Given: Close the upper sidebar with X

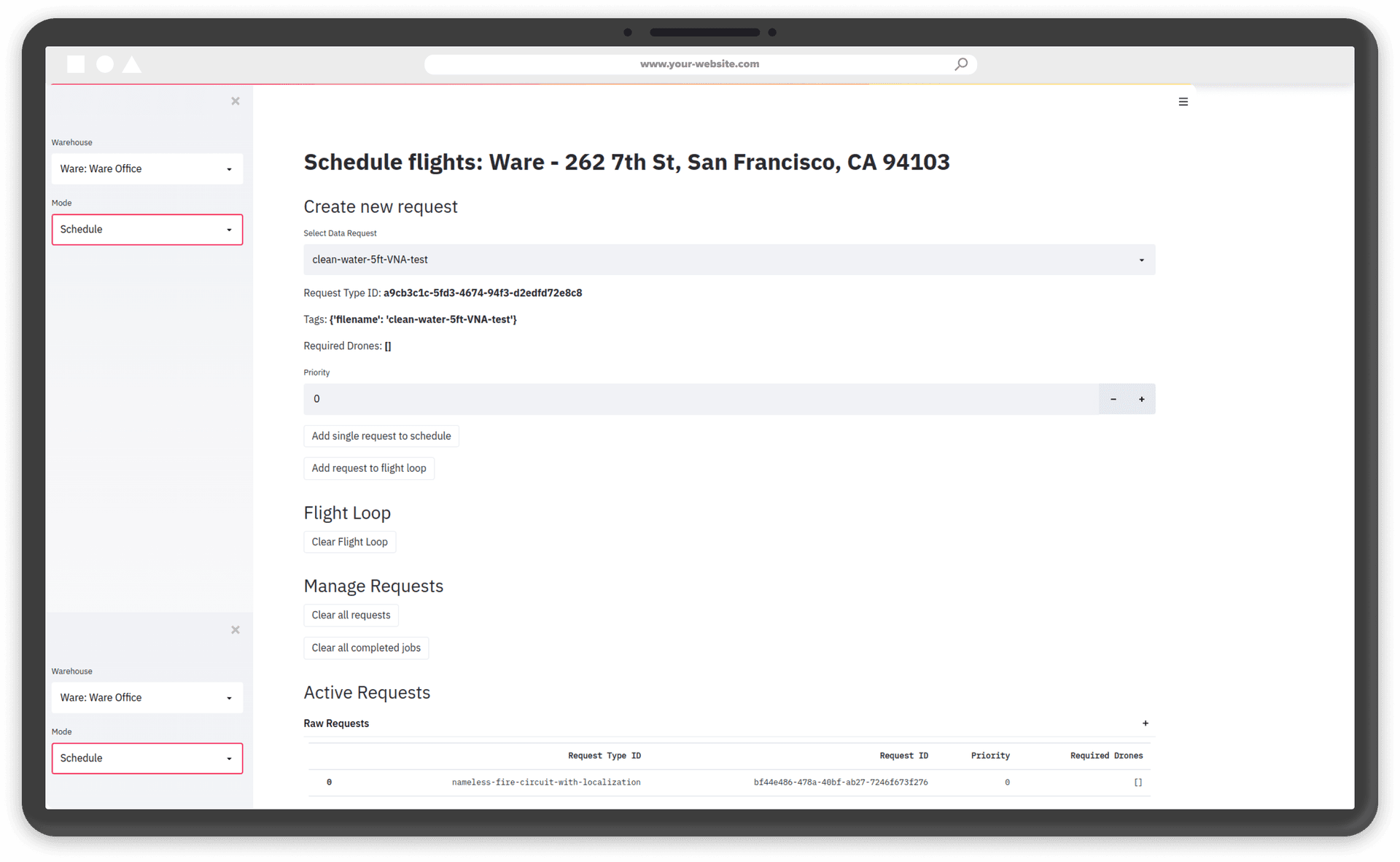Looking at the screenshot, I should pos(236,101).
